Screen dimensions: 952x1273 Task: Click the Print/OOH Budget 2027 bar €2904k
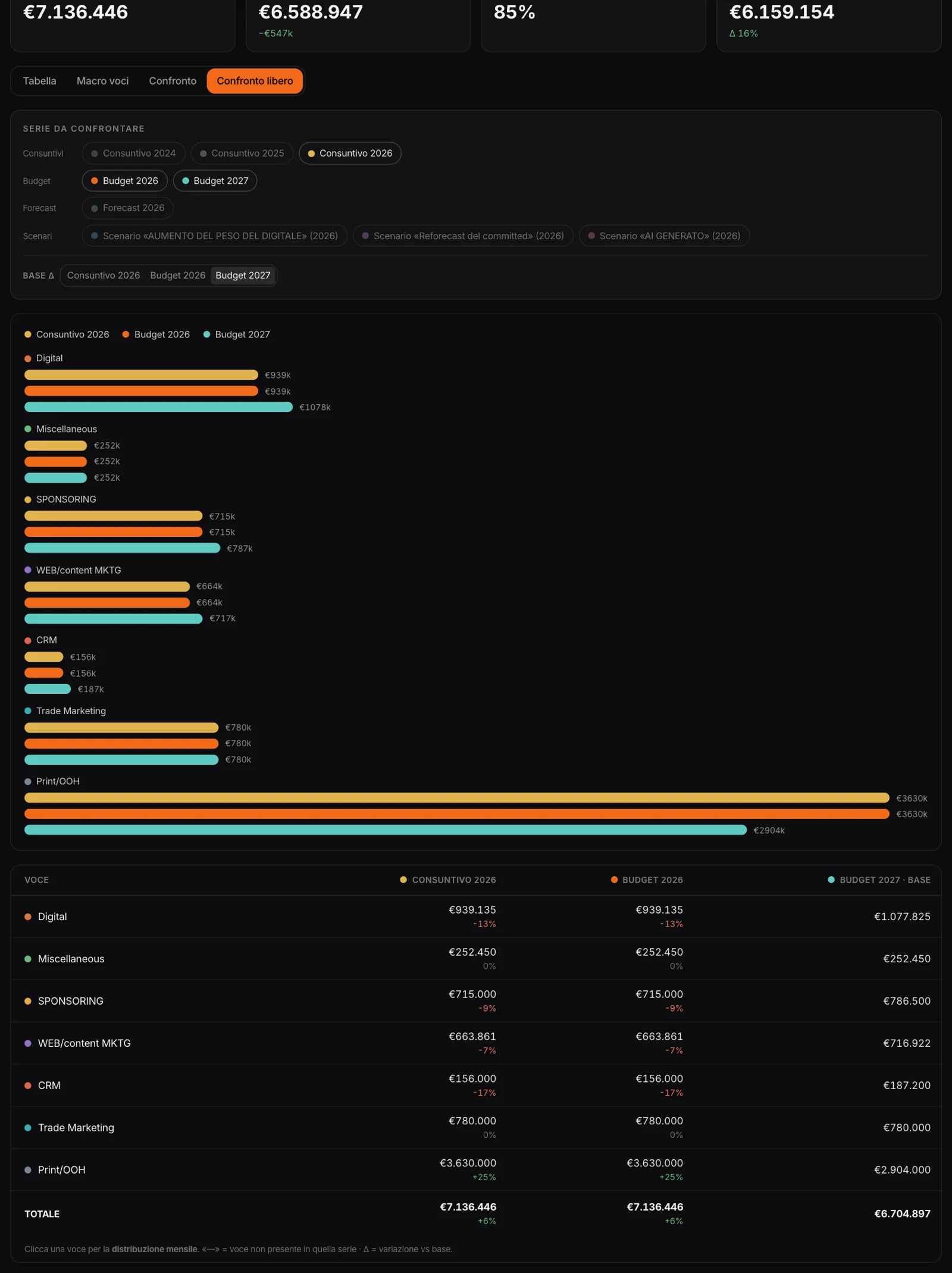click(386, 830)
